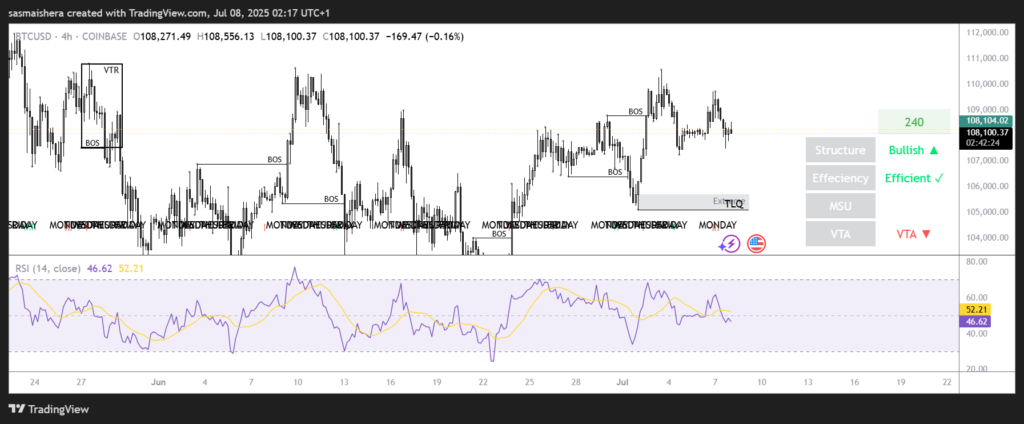
Task: Click the high value H108,556.13
Action: [x=227, y=37]
